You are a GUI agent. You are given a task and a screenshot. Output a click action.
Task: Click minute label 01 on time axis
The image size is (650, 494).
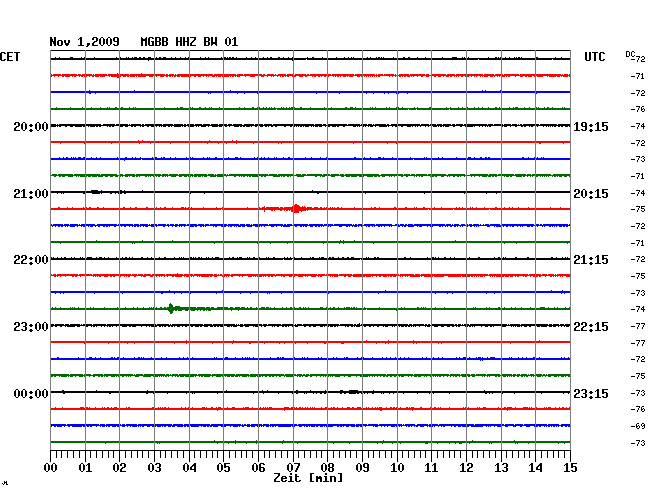click(85, 468)
